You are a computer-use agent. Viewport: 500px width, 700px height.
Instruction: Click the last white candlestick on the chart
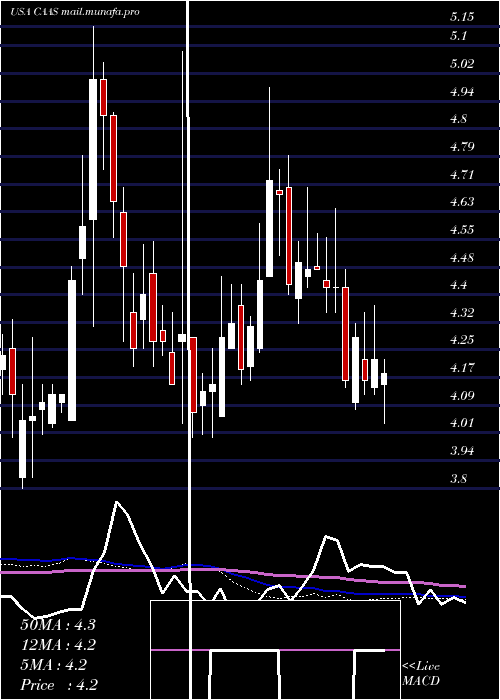click(384, 379)
